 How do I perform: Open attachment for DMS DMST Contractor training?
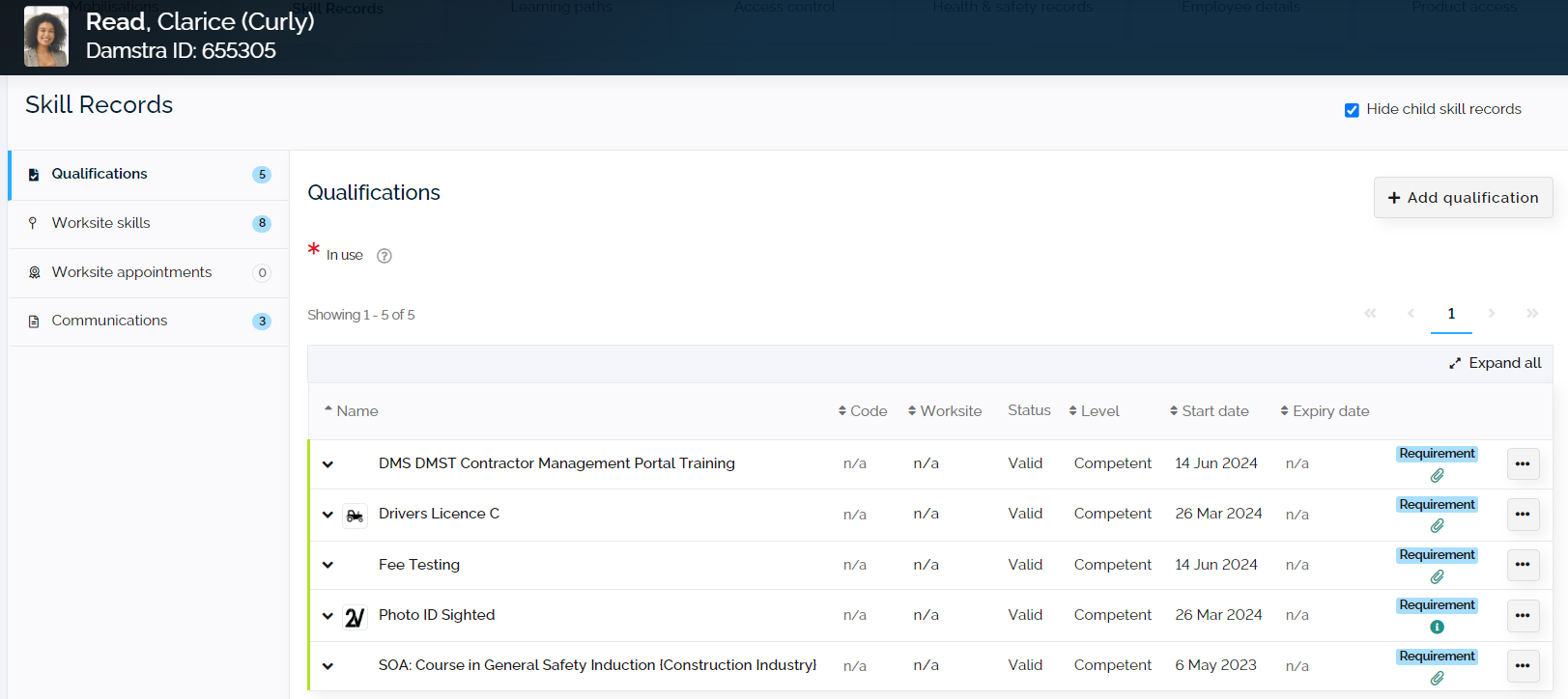tap(1437, 476)
